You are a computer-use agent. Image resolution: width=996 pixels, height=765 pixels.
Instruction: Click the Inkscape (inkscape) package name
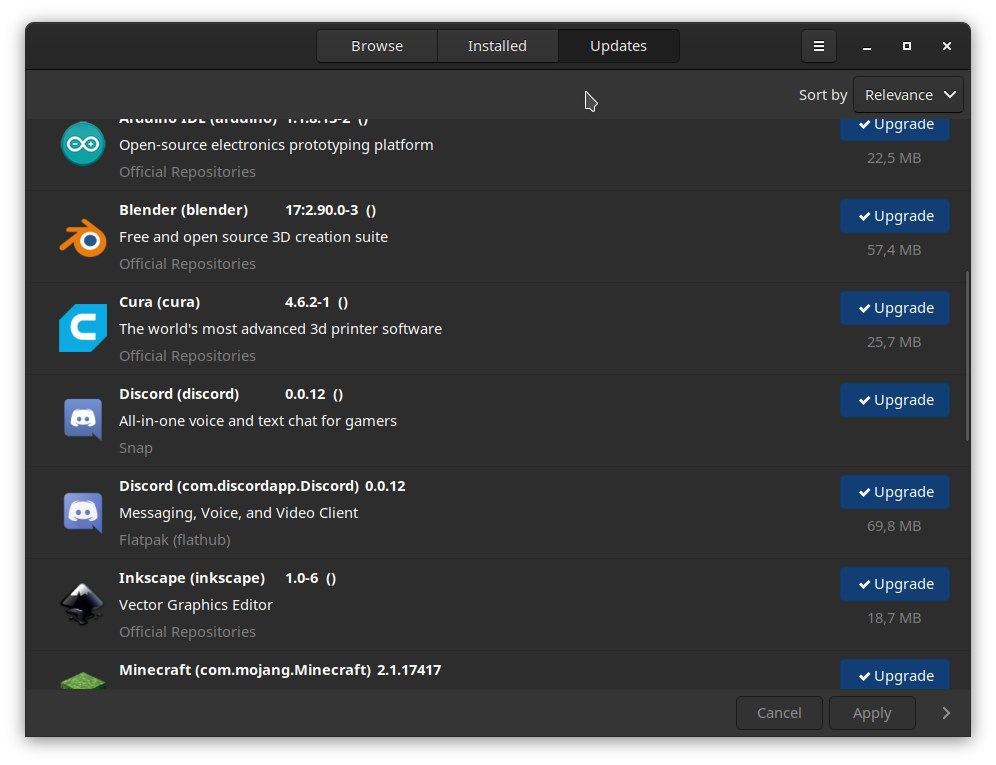(x=192, y=578)
